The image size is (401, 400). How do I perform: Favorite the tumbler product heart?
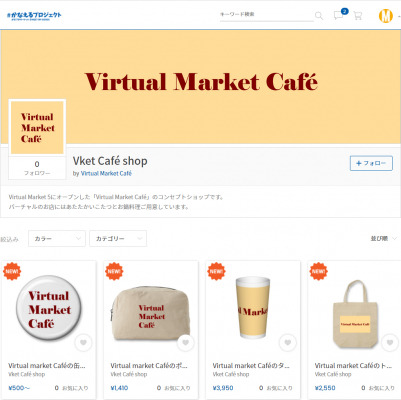[x=288, y=342]
